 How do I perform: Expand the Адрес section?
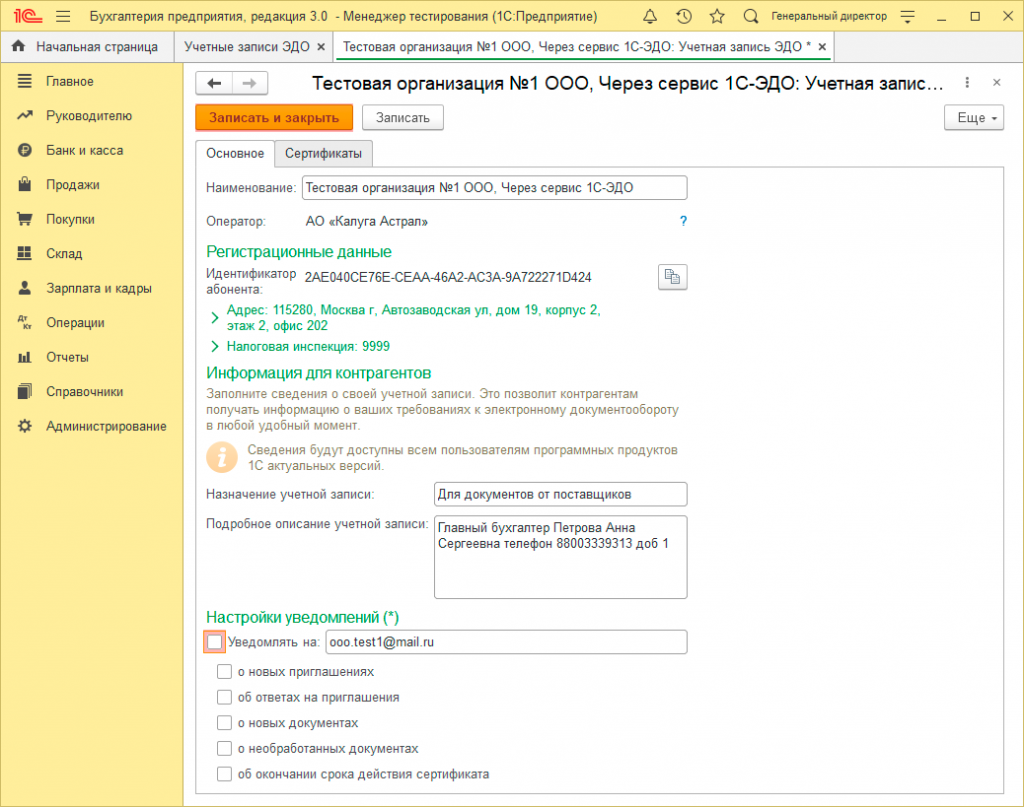click(x=214, y=318)
